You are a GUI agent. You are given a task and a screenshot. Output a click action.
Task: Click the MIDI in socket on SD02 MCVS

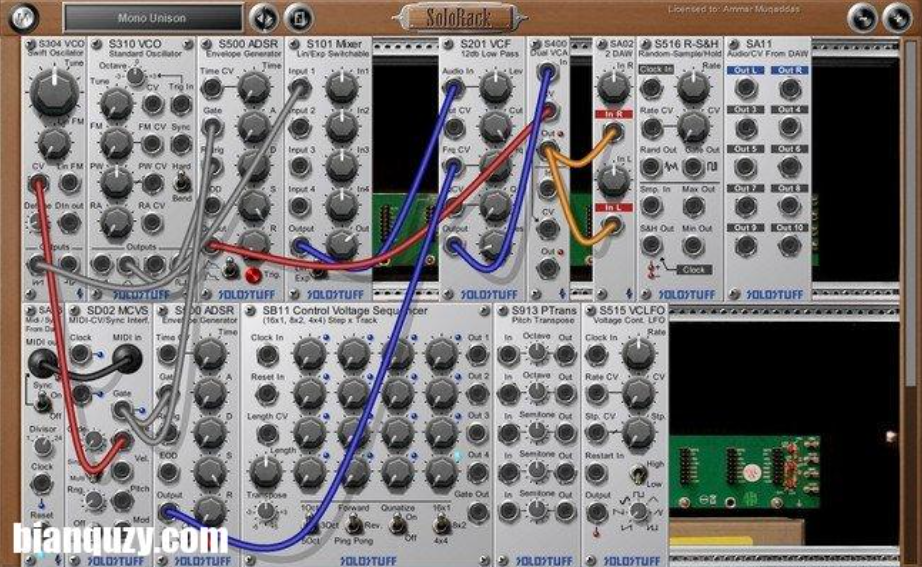(x=126, y=359)
